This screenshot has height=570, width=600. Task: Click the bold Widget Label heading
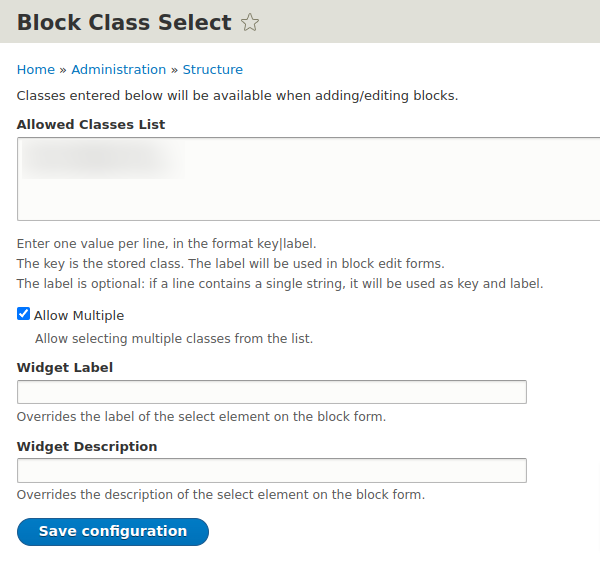[x=65, y=368]
